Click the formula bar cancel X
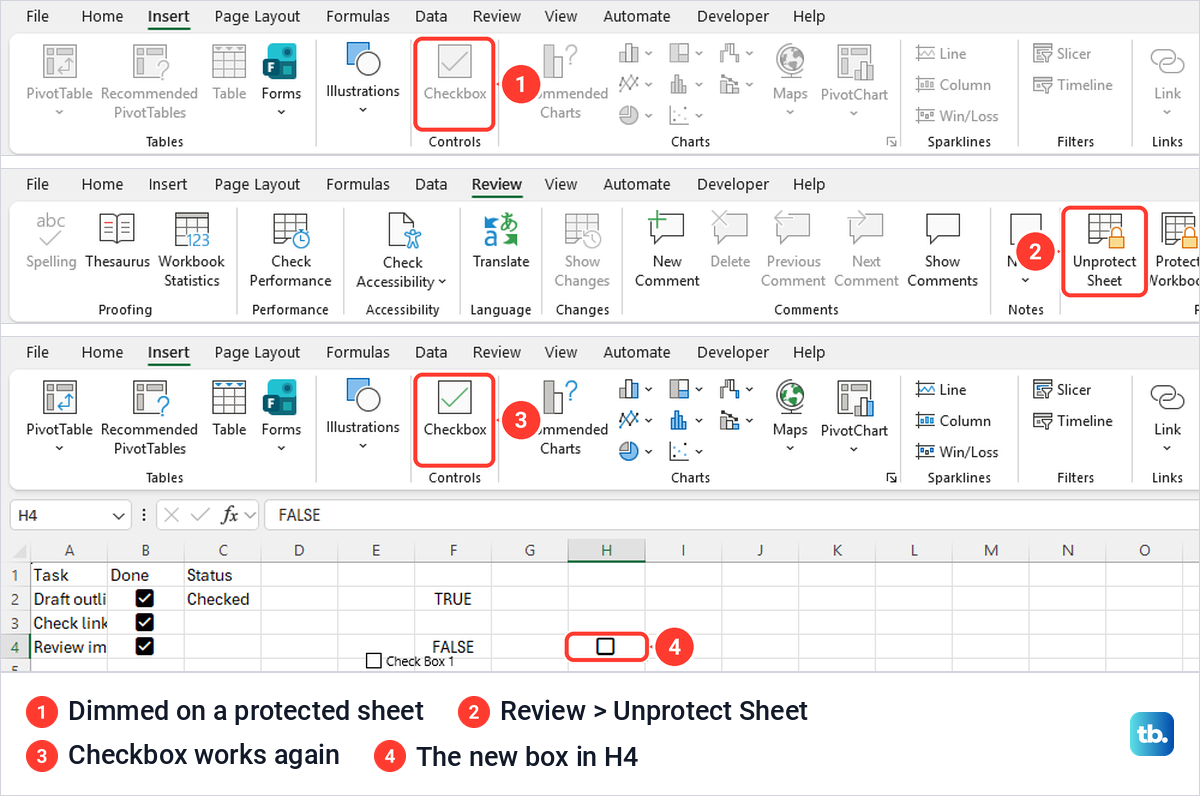1200x796 pixels. 172,515
